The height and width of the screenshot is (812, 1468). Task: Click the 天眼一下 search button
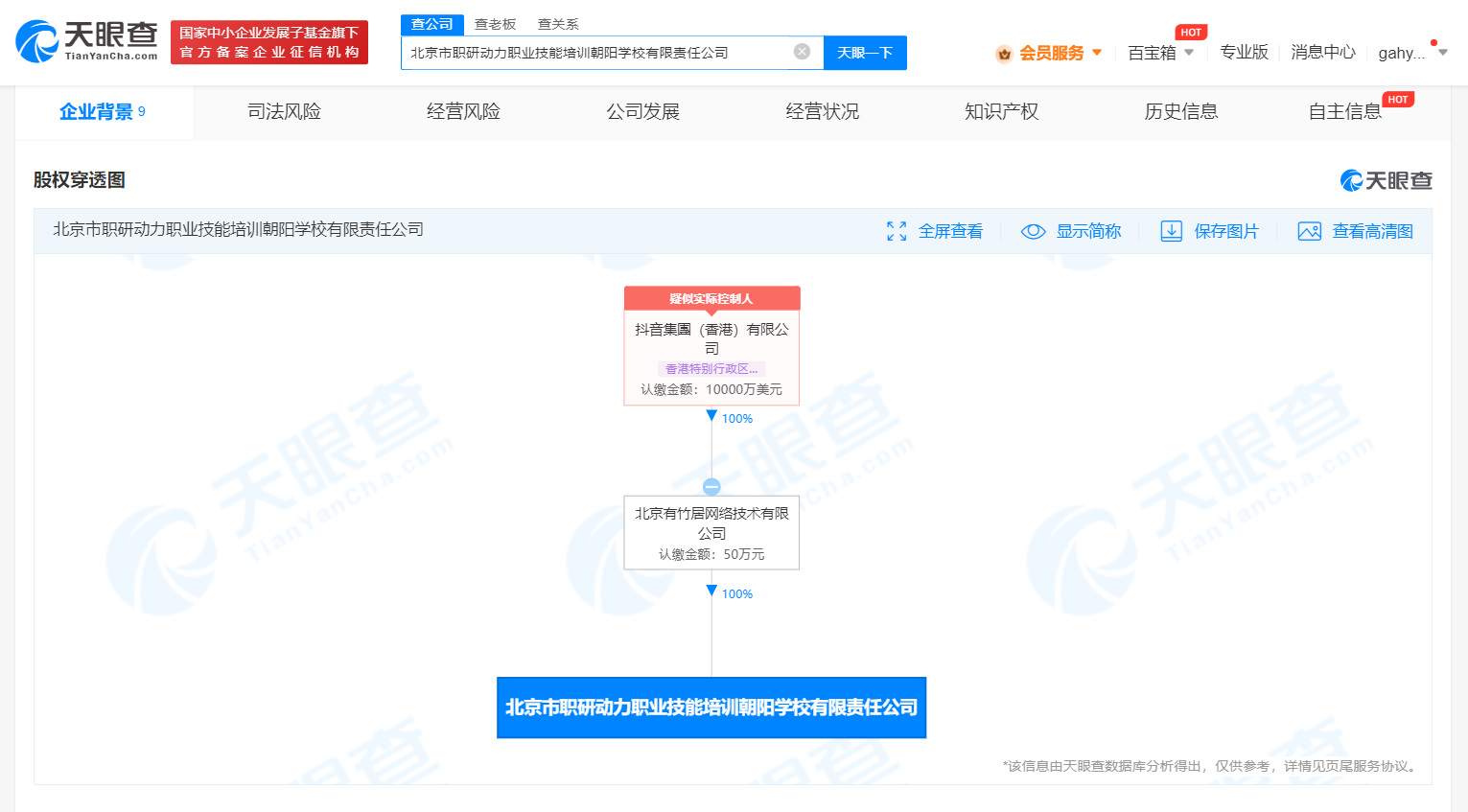[865, 53]
